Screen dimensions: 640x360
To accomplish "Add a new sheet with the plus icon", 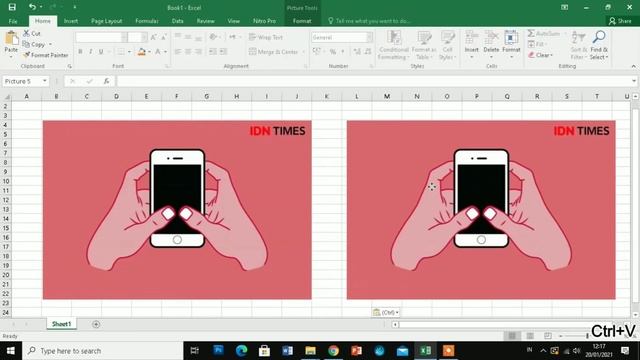I will coord(96,324).
